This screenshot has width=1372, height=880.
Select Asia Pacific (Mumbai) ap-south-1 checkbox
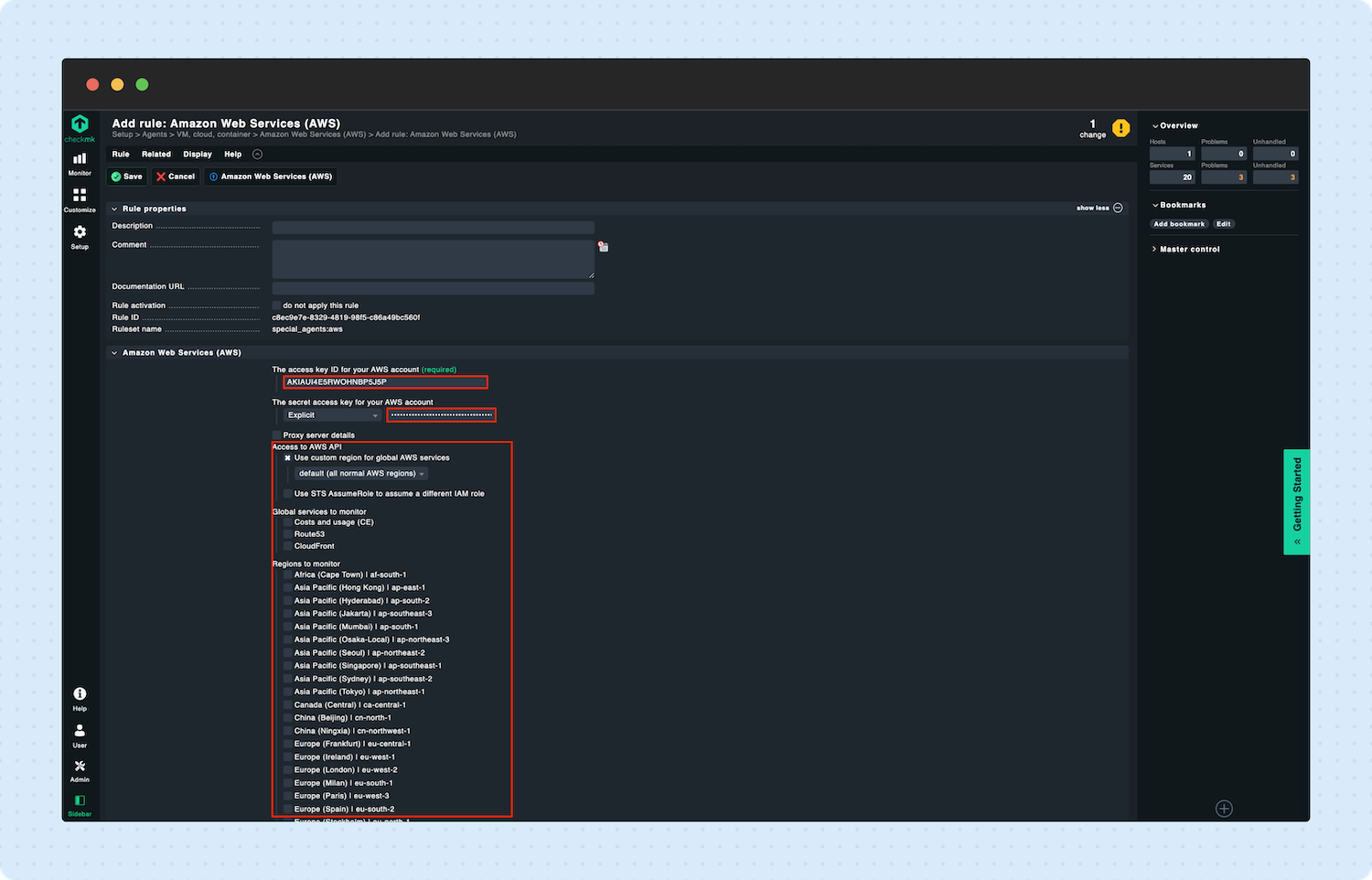287,628
